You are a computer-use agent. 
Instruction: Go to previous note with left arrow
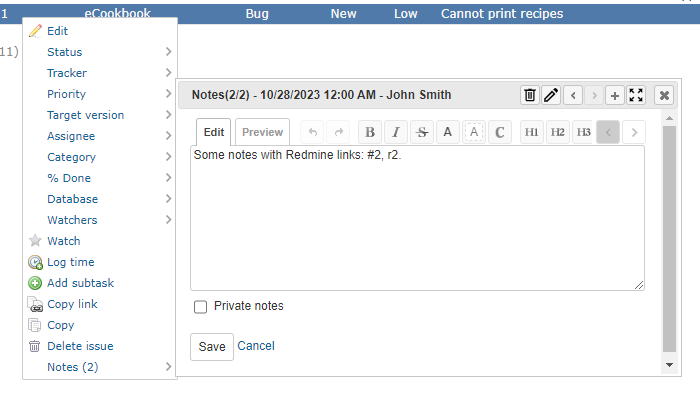click(573, 95)
